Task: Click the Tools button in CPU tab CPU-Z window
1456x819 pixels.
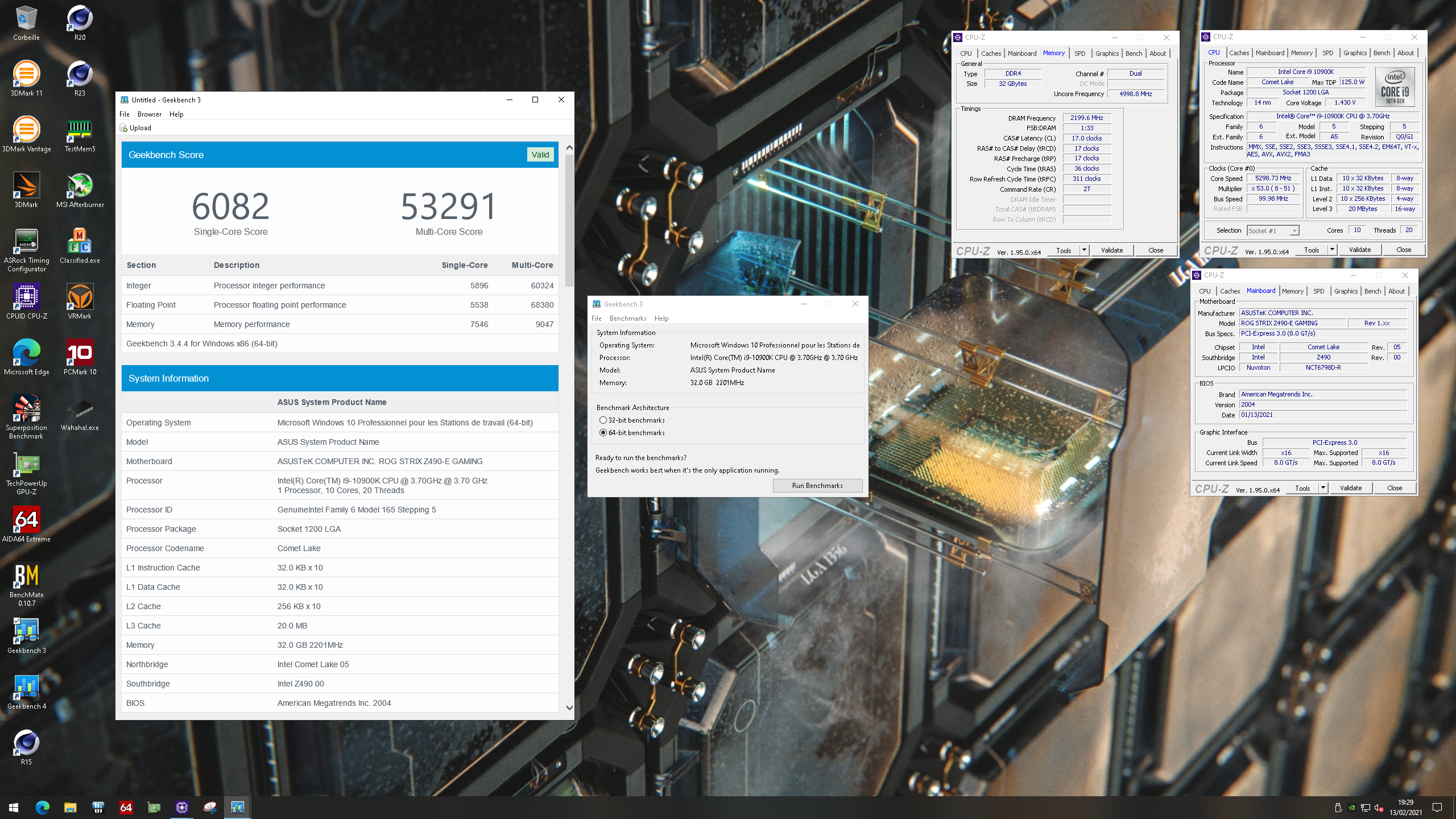Action: (x=1312, y=250)
